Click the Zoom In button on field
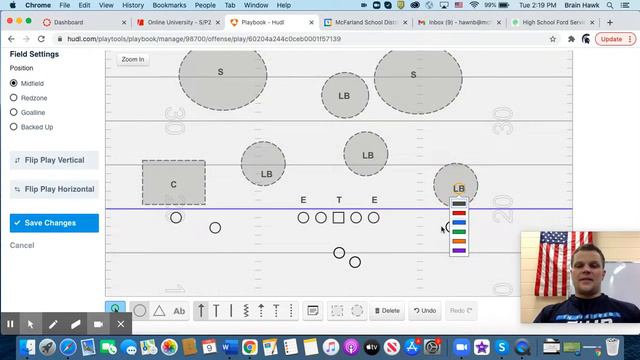Screen dimensions: 640x360 [x=133, y=59]
